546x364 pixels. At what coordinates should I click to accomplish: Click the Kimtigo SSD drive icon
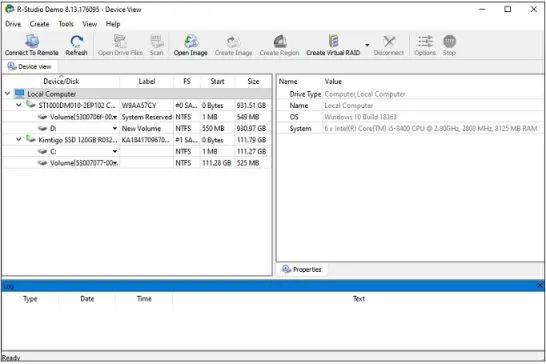click(x=31, y=139)
